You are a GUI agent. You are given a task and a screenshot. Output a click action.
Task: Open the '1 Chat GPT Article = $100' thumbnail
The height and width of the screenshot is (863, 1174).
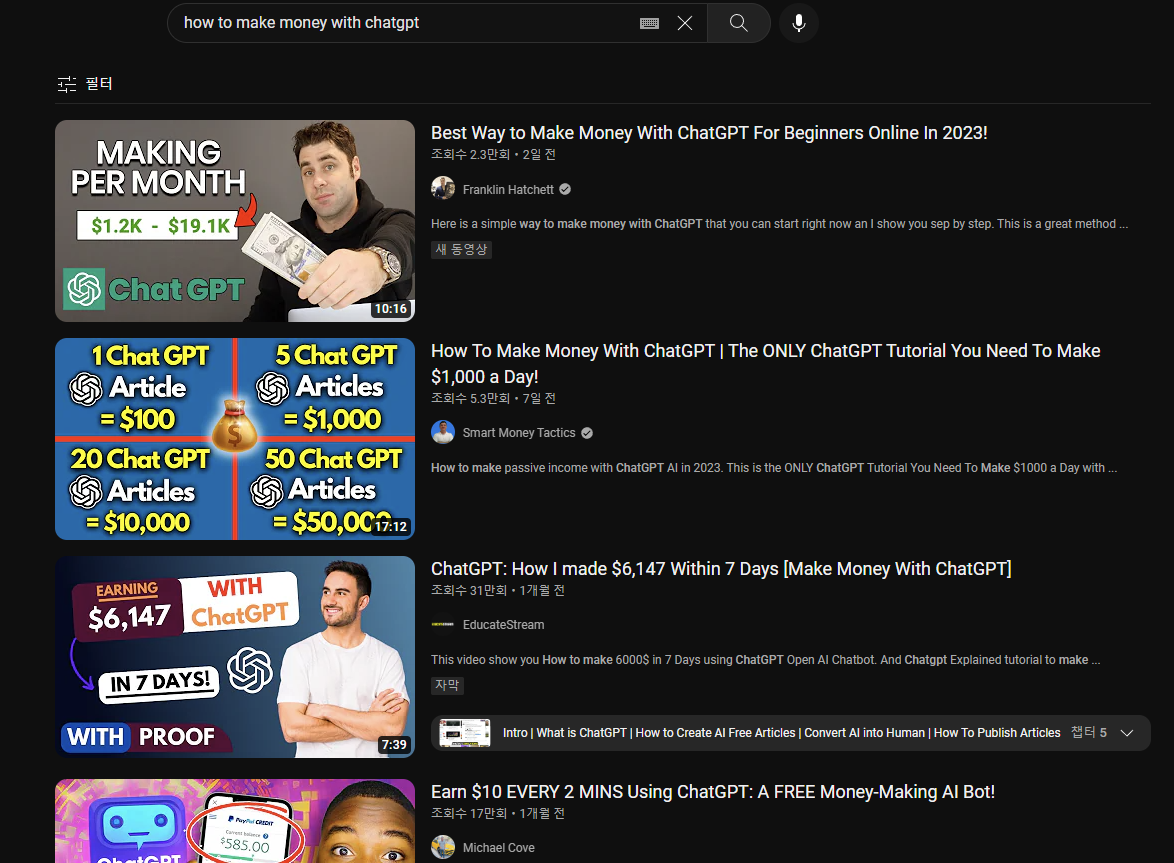(235, 439)
